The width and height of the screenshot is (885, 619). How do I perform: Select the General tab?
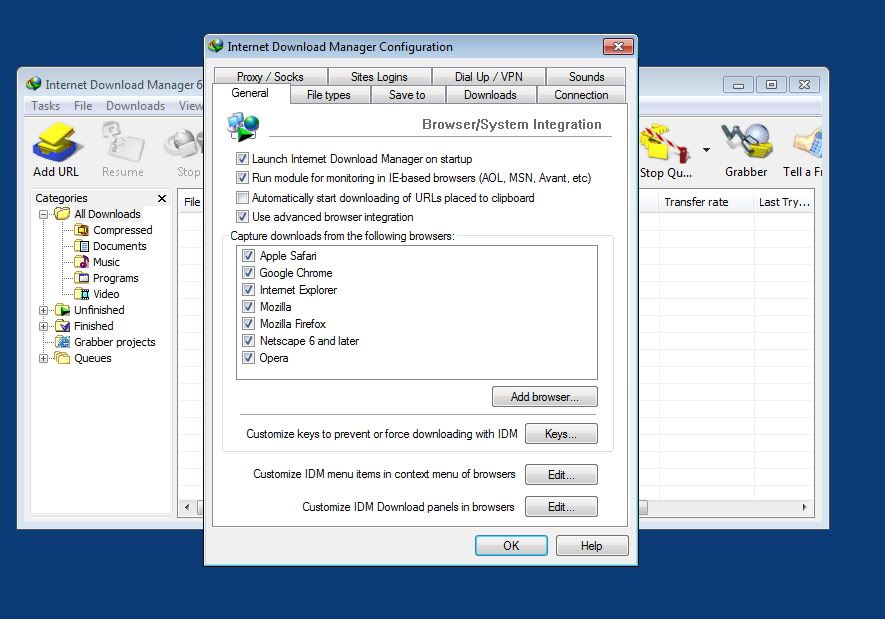point(250,93)
